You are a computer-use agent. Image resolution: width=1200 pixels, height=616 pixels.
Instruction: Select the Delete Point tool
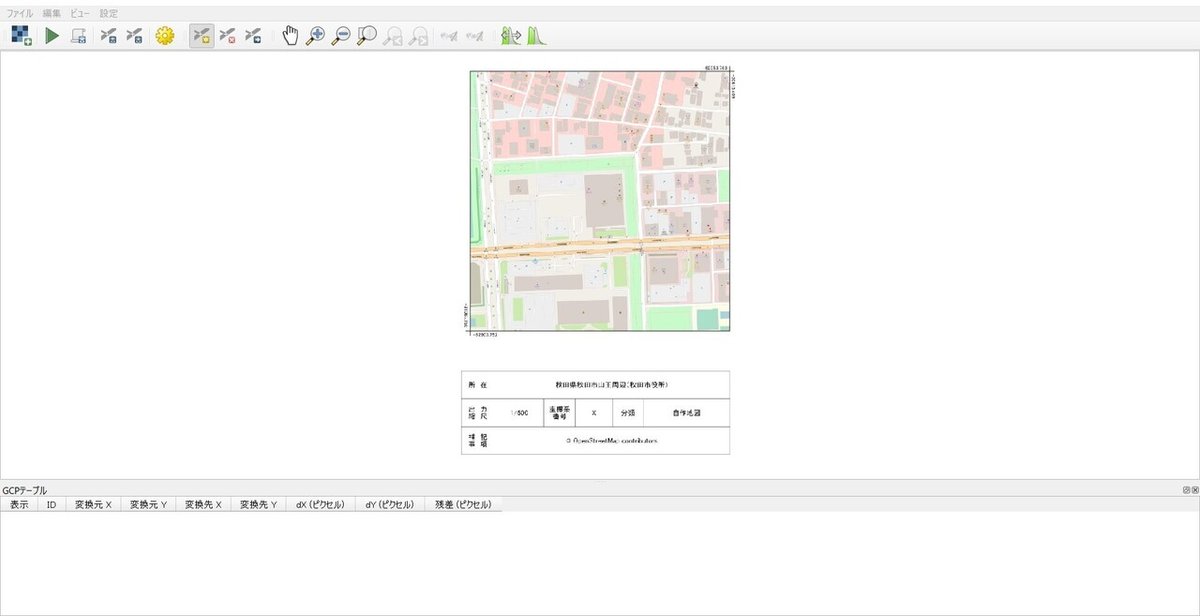pyautogui.click(x=228, y=36)
